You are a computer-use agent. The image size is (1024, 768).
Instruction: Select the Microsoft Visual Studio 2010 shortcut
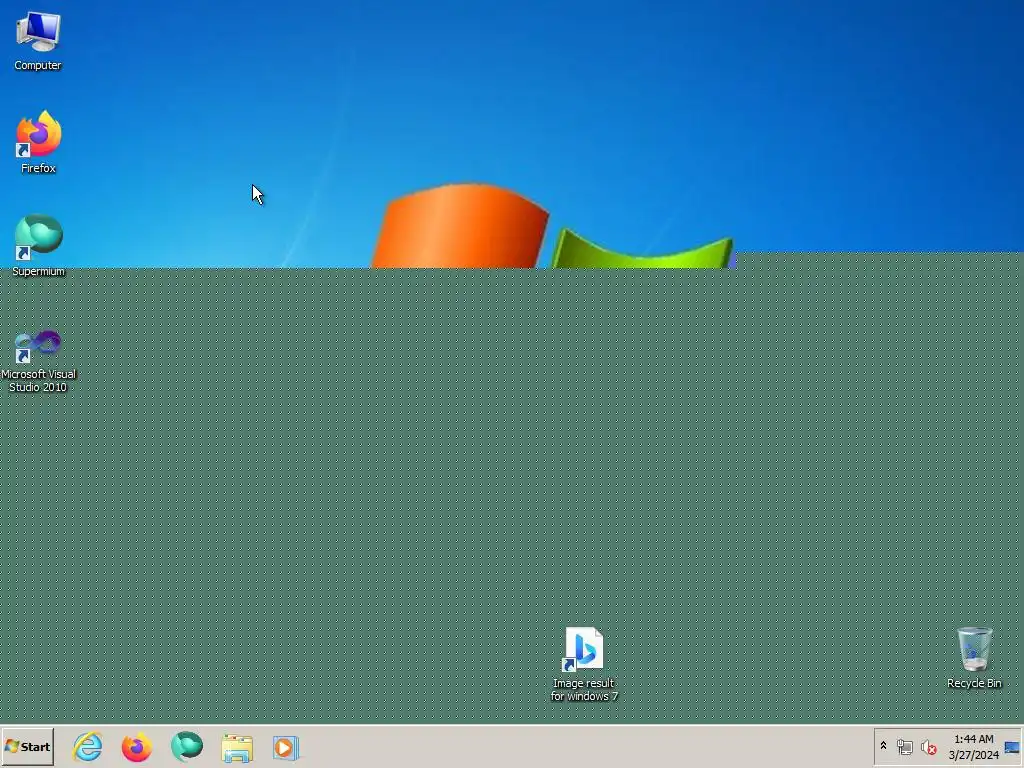pos(38,361)
